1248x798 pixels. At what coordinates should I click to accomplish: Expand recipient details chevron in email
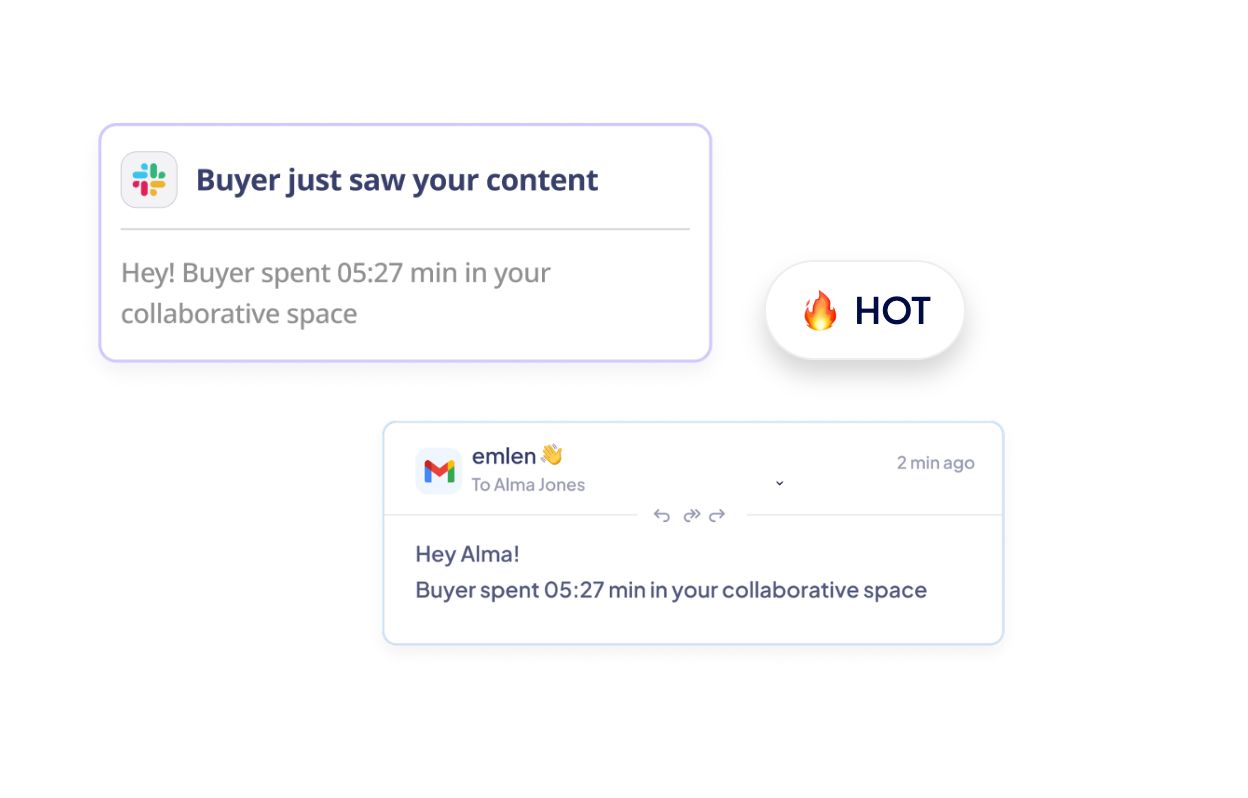point(780,484)
